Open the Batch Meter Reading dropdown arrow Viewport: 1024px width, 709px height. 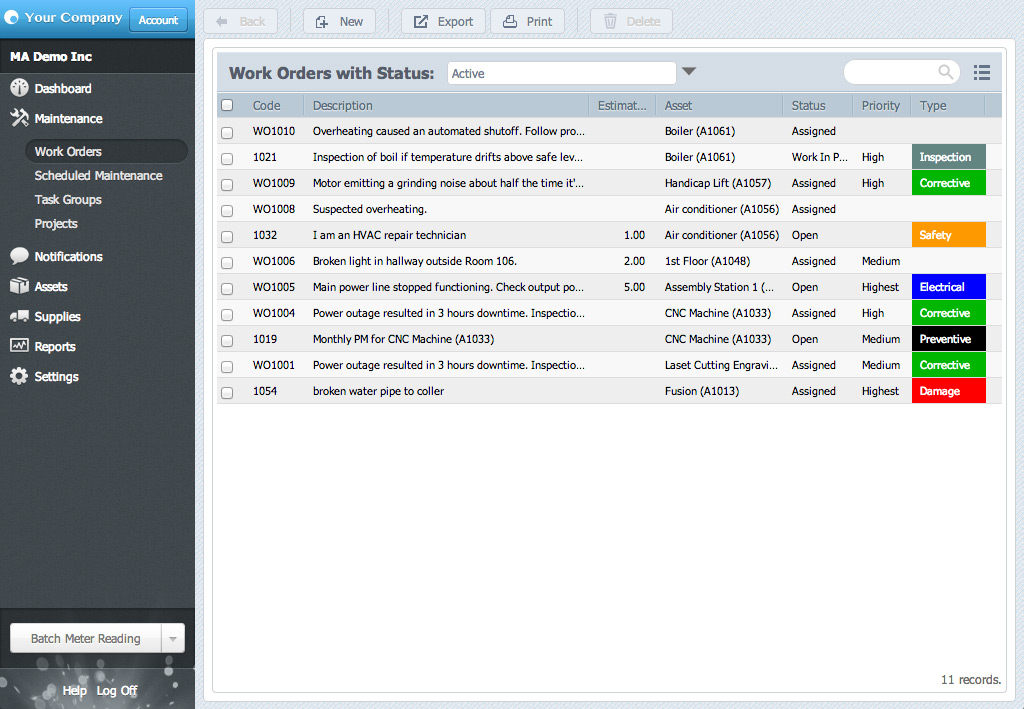coord(173,638)
